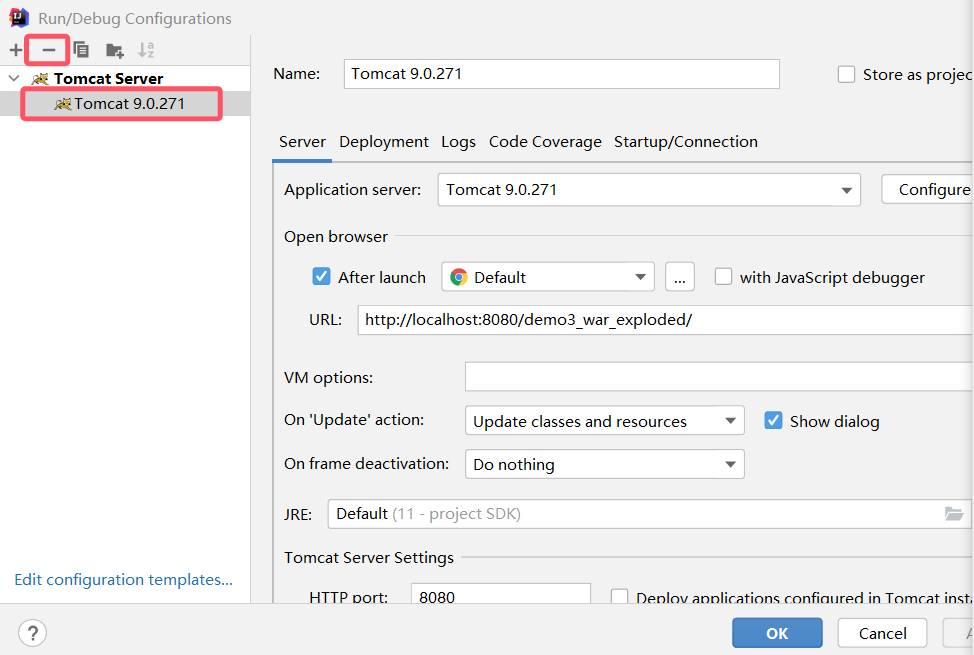This screenshot has height=655, width=974.
Task: Enable with JavaScript debugger checkbox
Action: pyautogui.click(x=723, y=277)
